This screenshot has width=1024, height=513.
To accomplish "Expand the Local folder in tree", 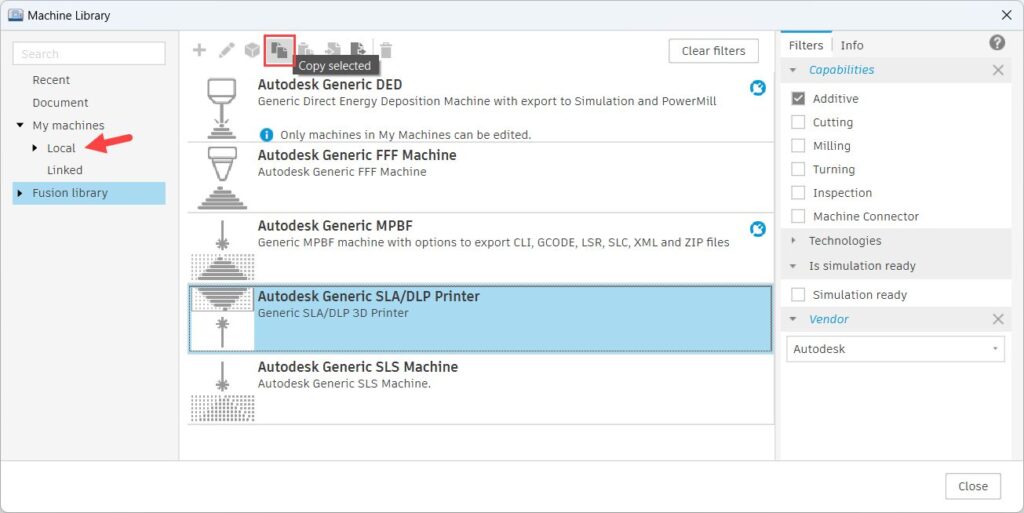I will pos(37,148).
